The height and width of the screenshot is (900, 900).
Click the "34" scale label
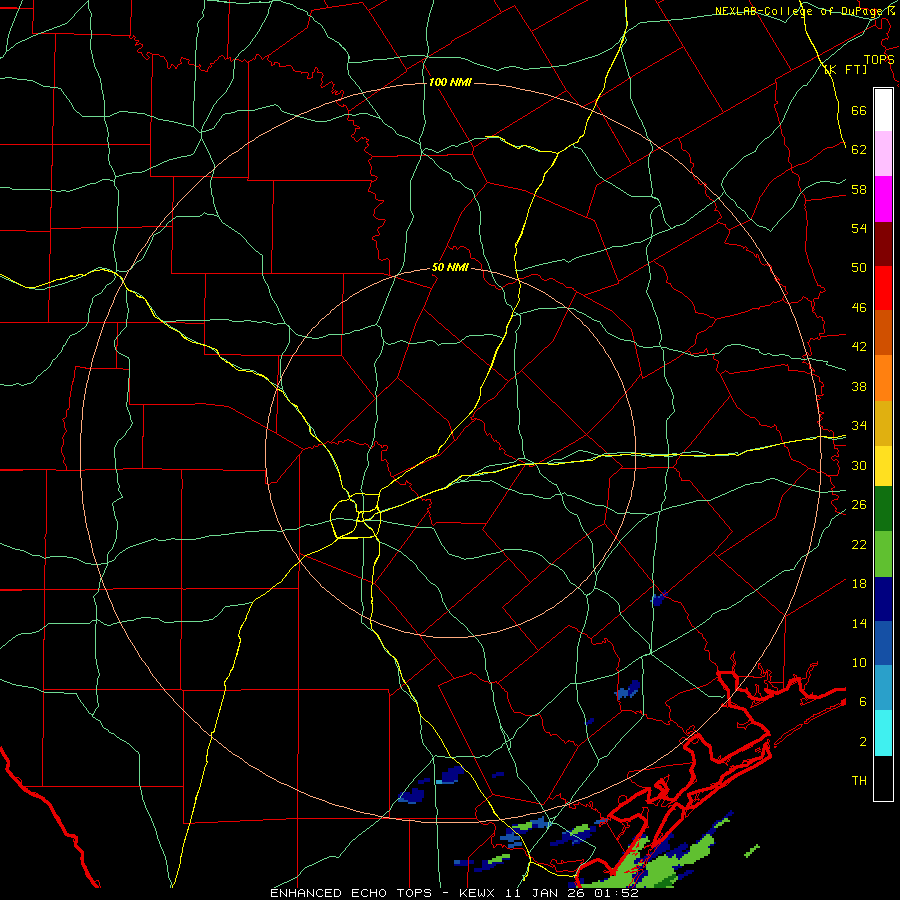pos(859,426)
